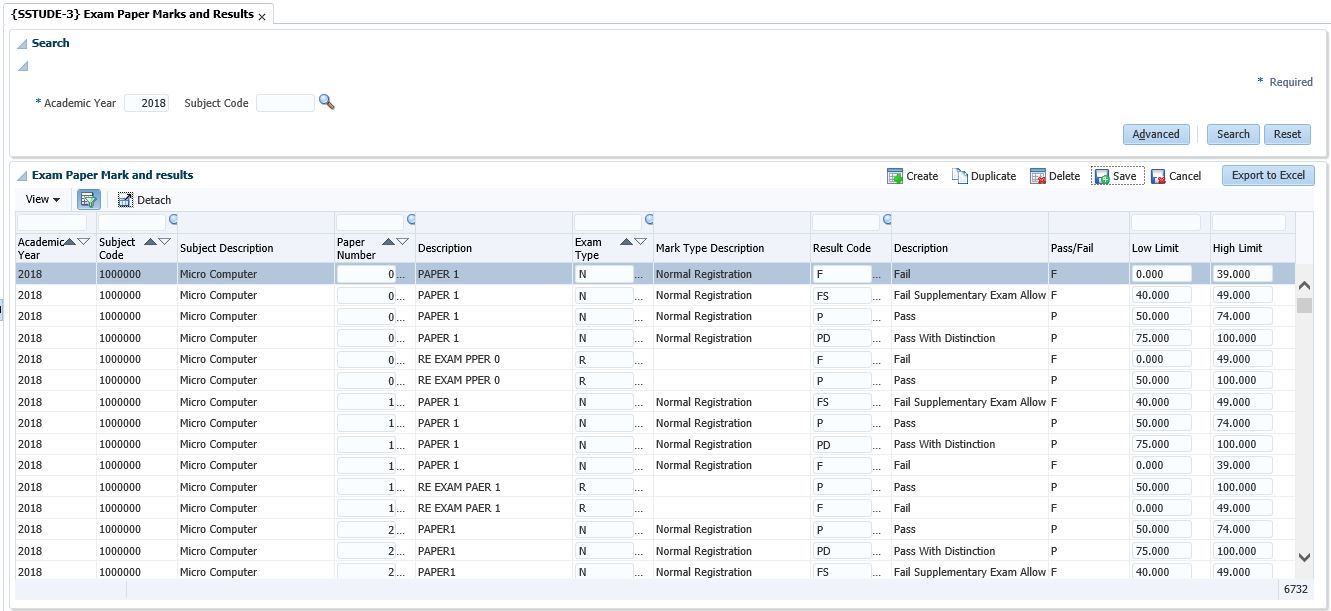1331x611 pixels.
Task: Open the View dropdown menu
Action: pos(43,200)
